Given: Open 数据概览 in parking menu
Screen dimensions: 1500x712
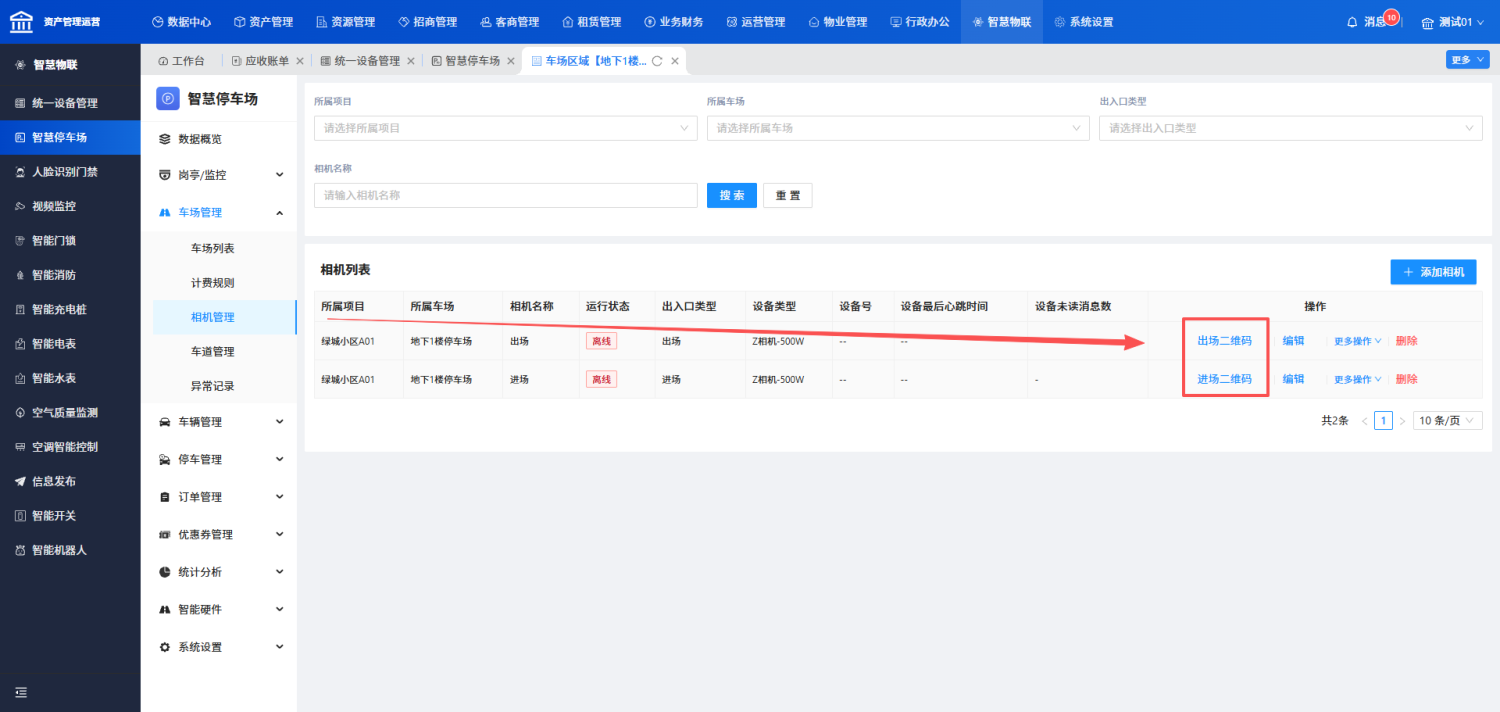Looking at the screenshot, I should (x=220, y=139).
